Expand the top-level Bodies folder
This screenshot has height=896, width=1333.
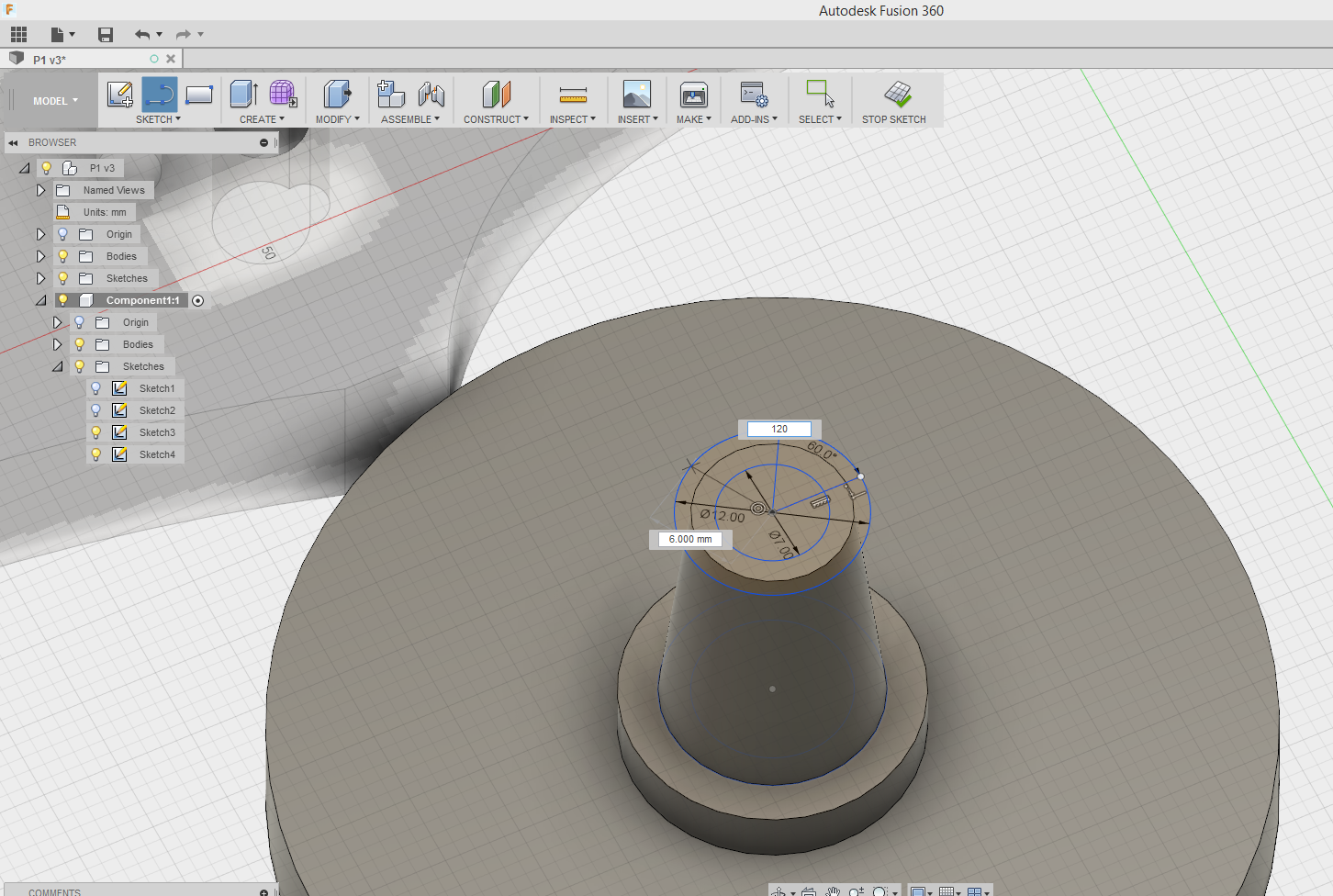click(x=40, y=257)
